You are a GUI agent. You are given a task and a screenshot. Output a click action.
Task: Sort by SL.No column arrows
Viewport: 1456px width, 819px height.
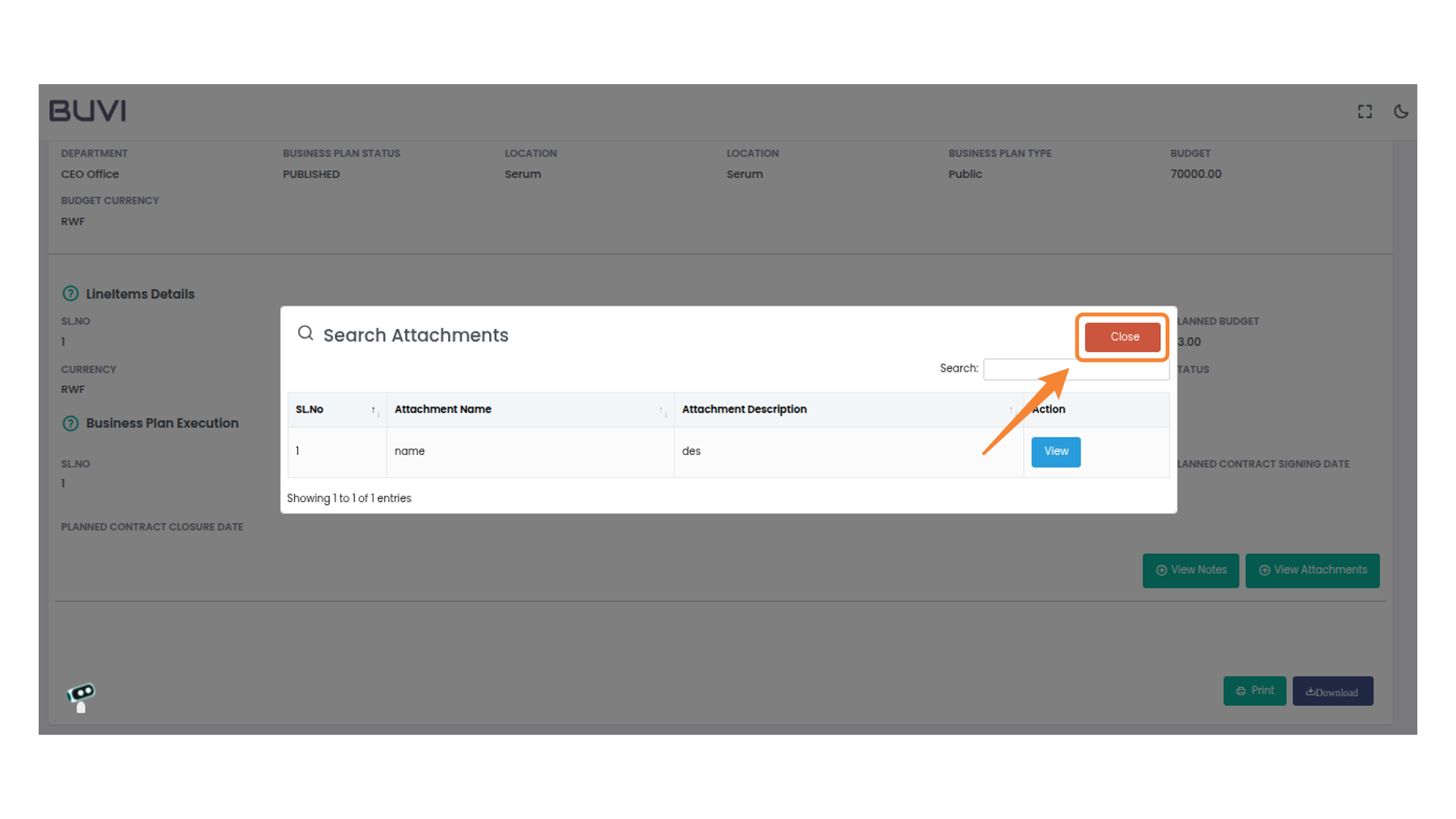point(375,410)
